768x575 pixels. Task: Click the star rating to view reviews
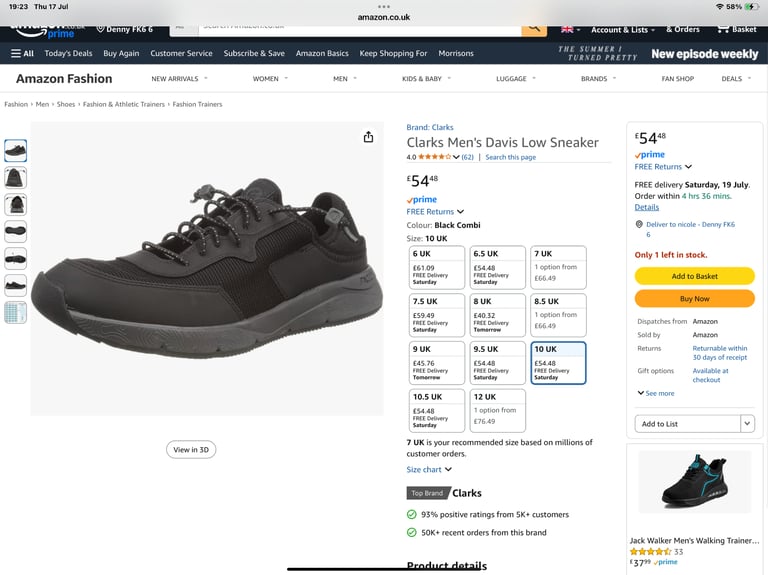434,157
